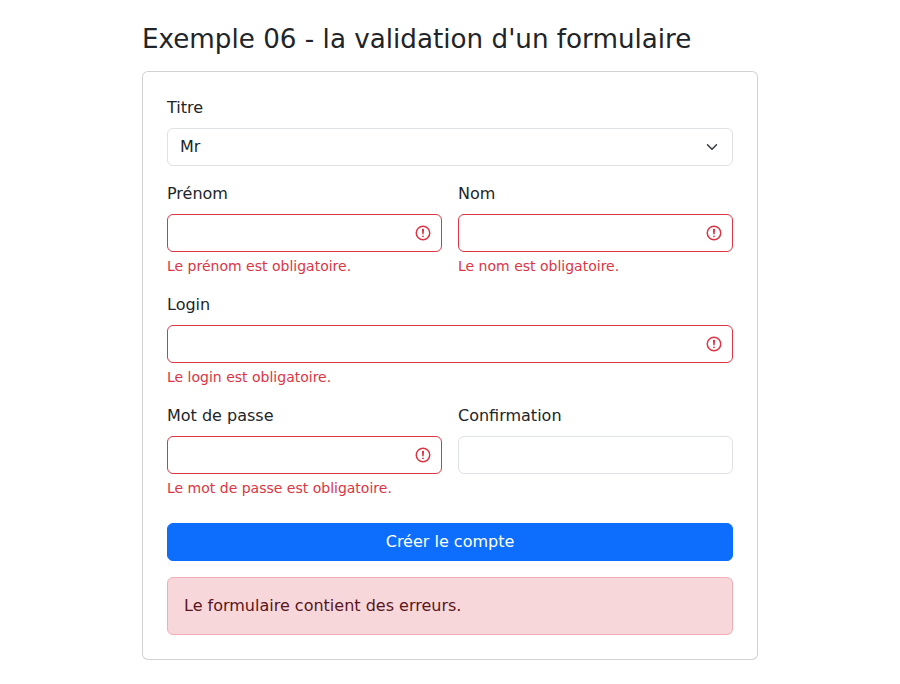
Task: Click the error icon in Mot de passe field
Action: pyautogui.click(x=423, y=455)
